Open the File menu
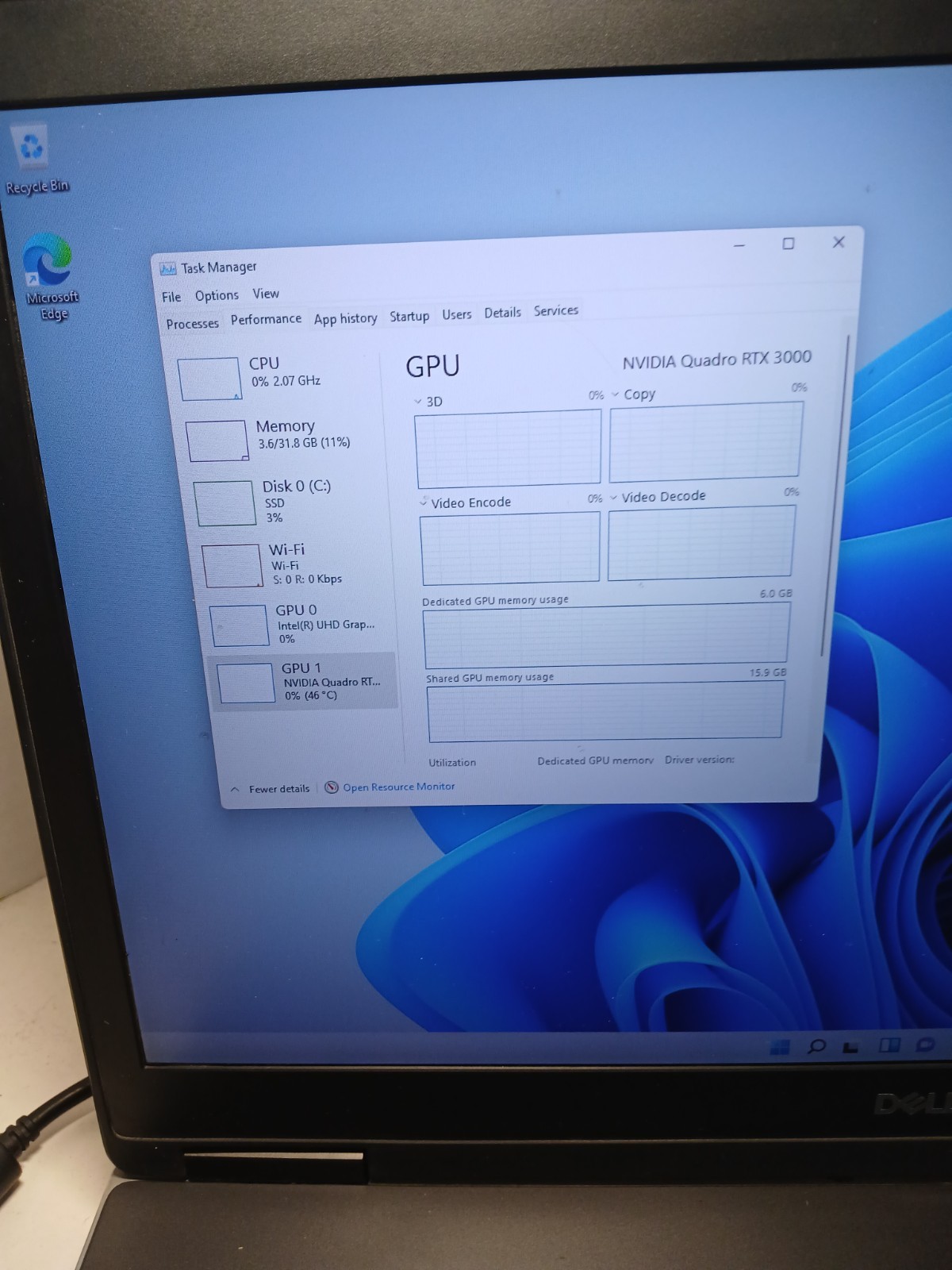This screenshot has width=952, height=1270. tap(171, 297)
